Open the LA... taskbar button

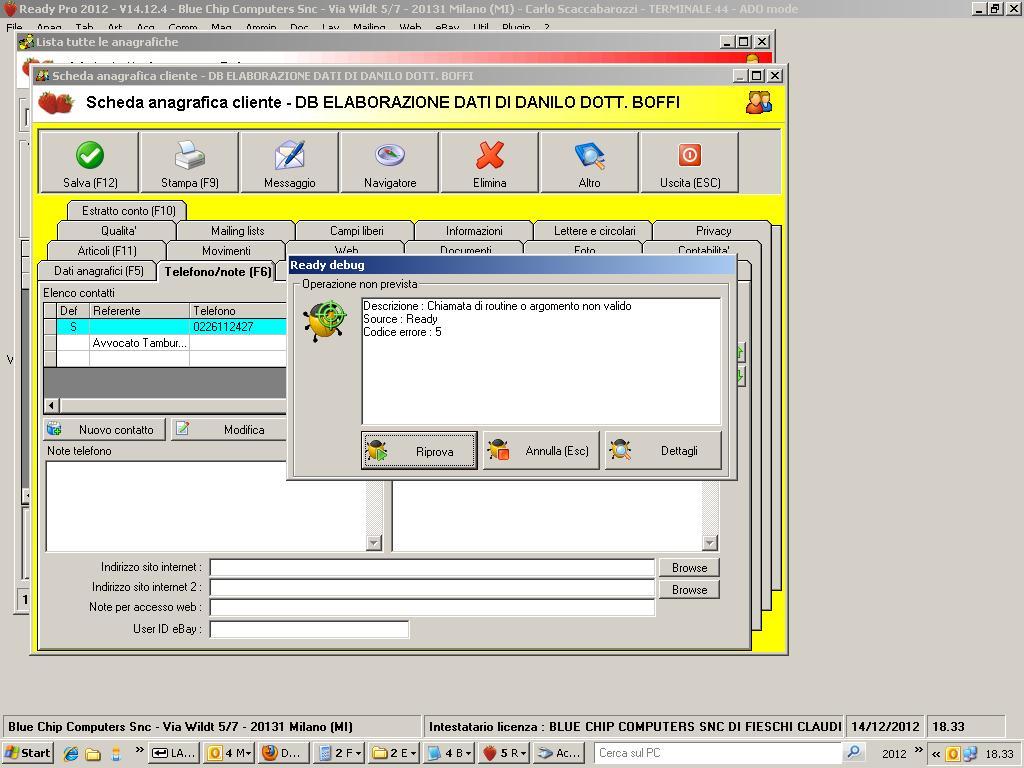[x=174, y=753]
